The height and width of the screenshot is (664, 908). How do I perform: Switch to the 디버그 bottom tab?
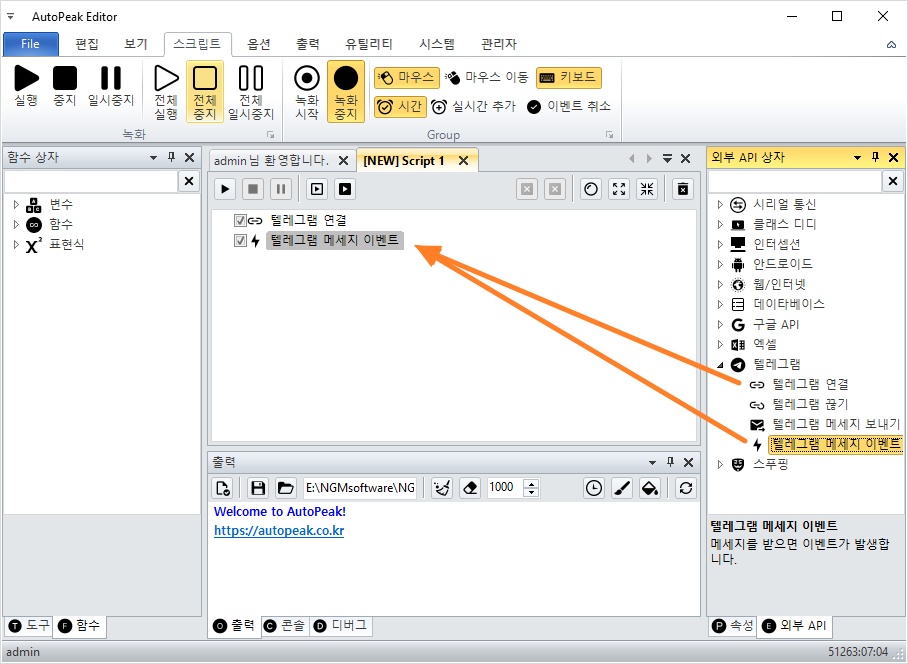click(x=340, y=626)
